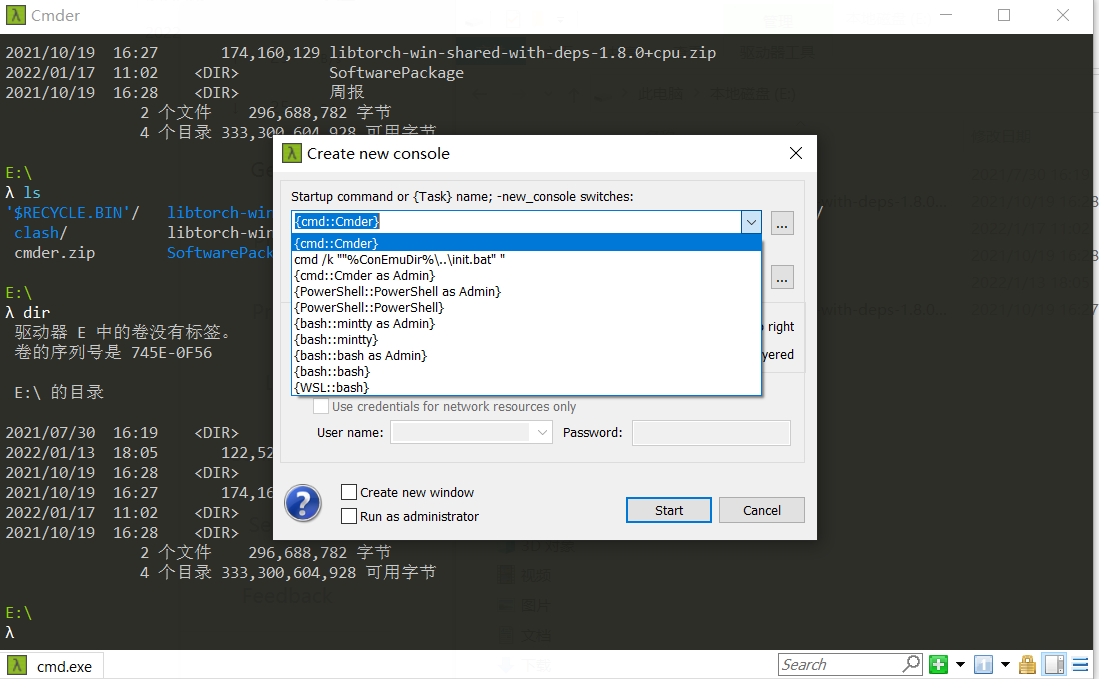This screenshot has height=679, width=1099.
Task: Open the hamburger settings menu icon
Action: click(x=1080, y=664)
